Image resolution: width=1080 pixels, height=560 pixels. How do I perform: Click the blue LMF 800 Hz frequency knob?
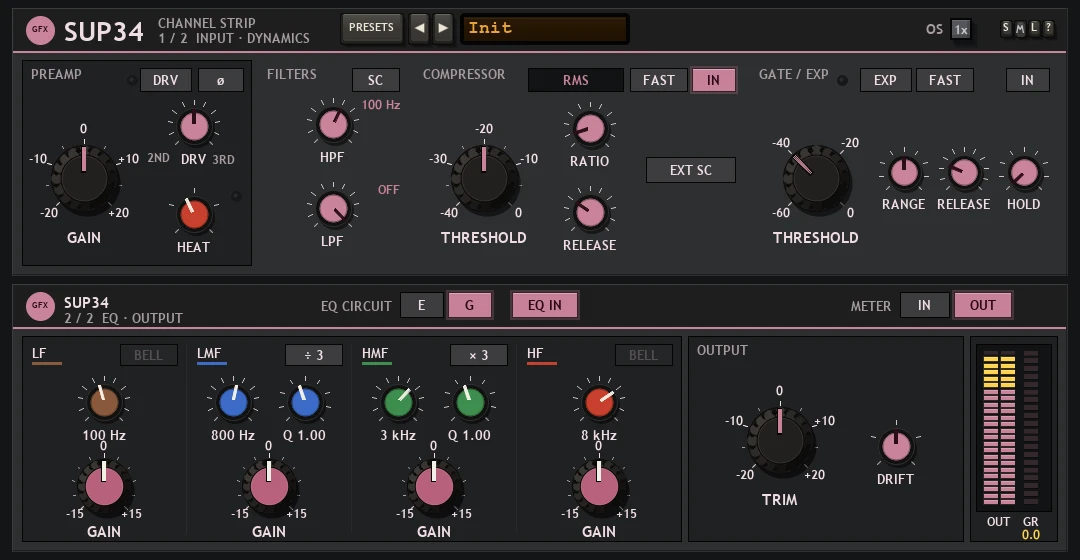pos(233,403)
